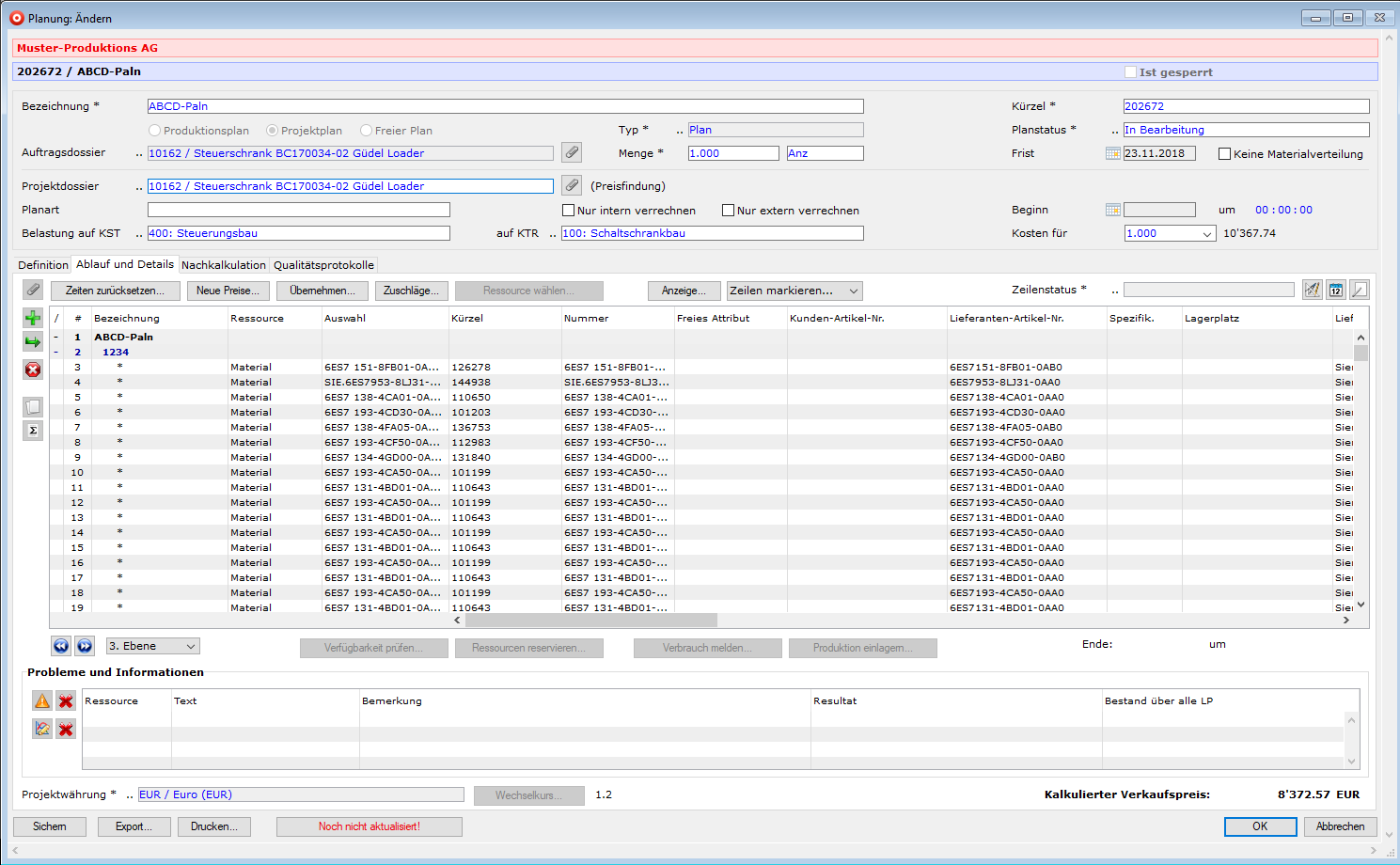1400x865 pixels.
Task: Check the Nur intern verrechnen box
Action: click(568, 211)
